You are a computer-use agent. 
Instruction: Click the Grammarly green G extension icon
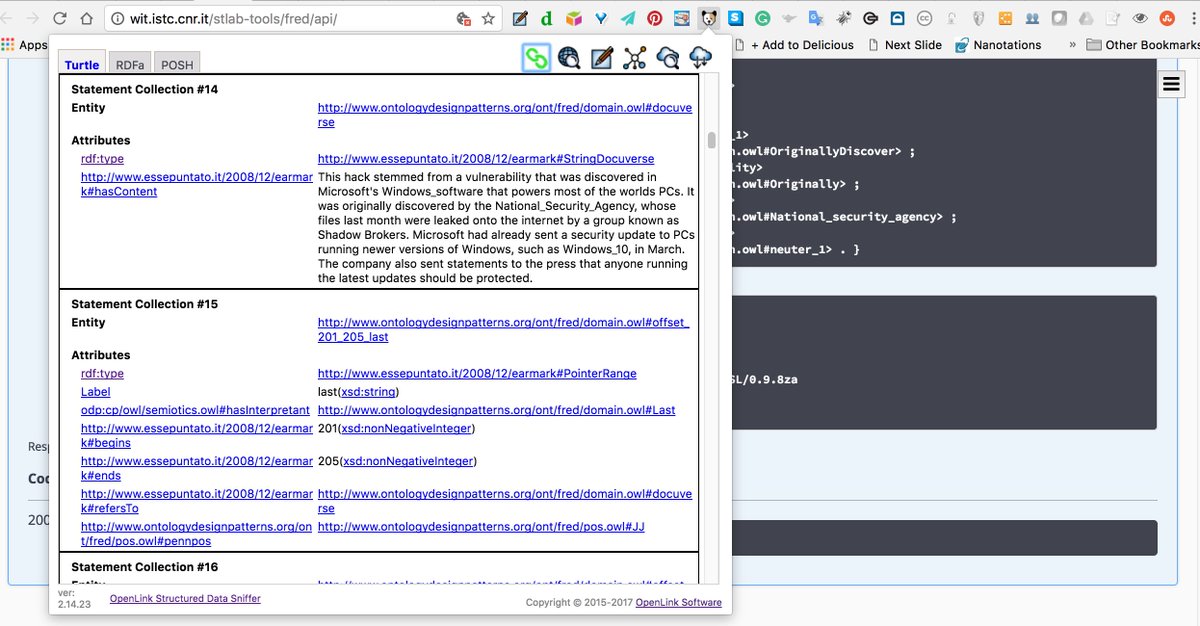[762, 18]
